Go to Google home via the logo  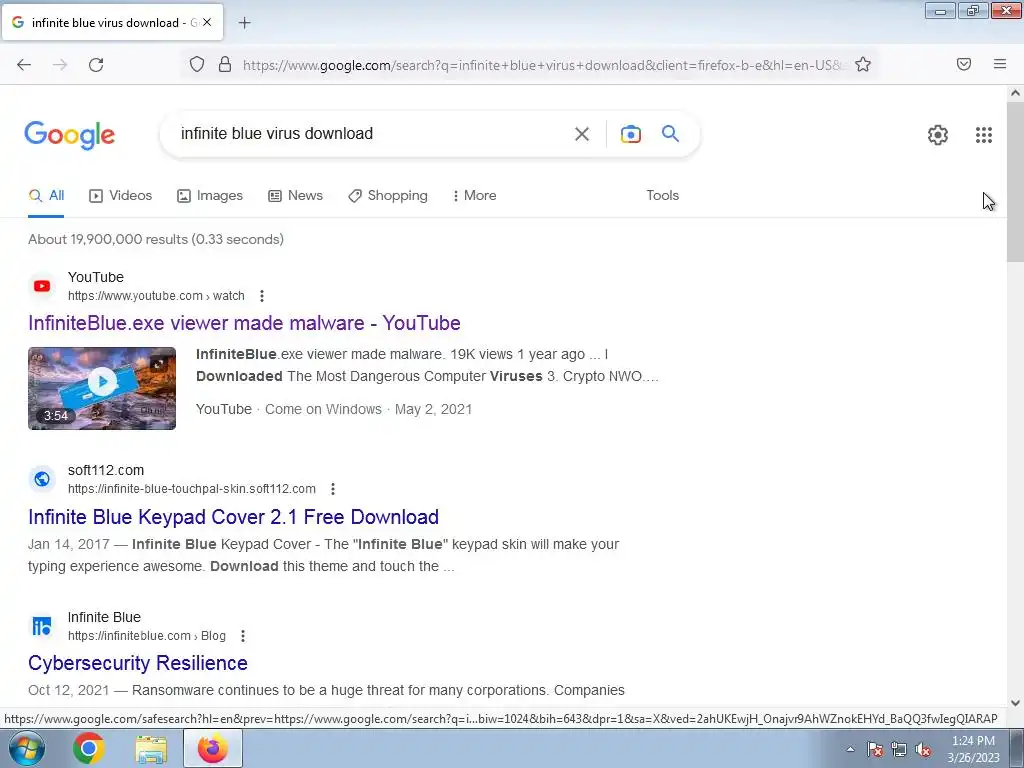70,135
